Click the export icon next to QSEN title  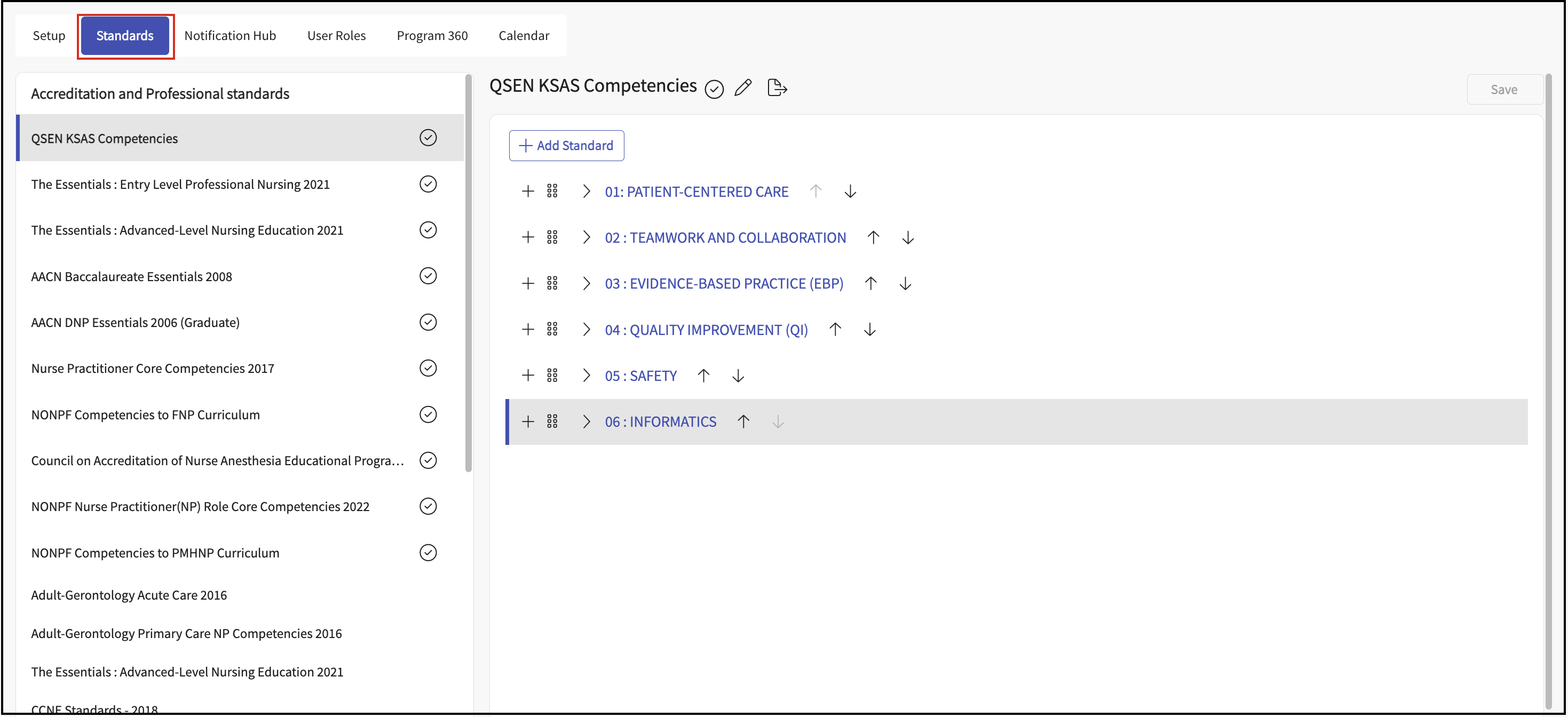777,87
